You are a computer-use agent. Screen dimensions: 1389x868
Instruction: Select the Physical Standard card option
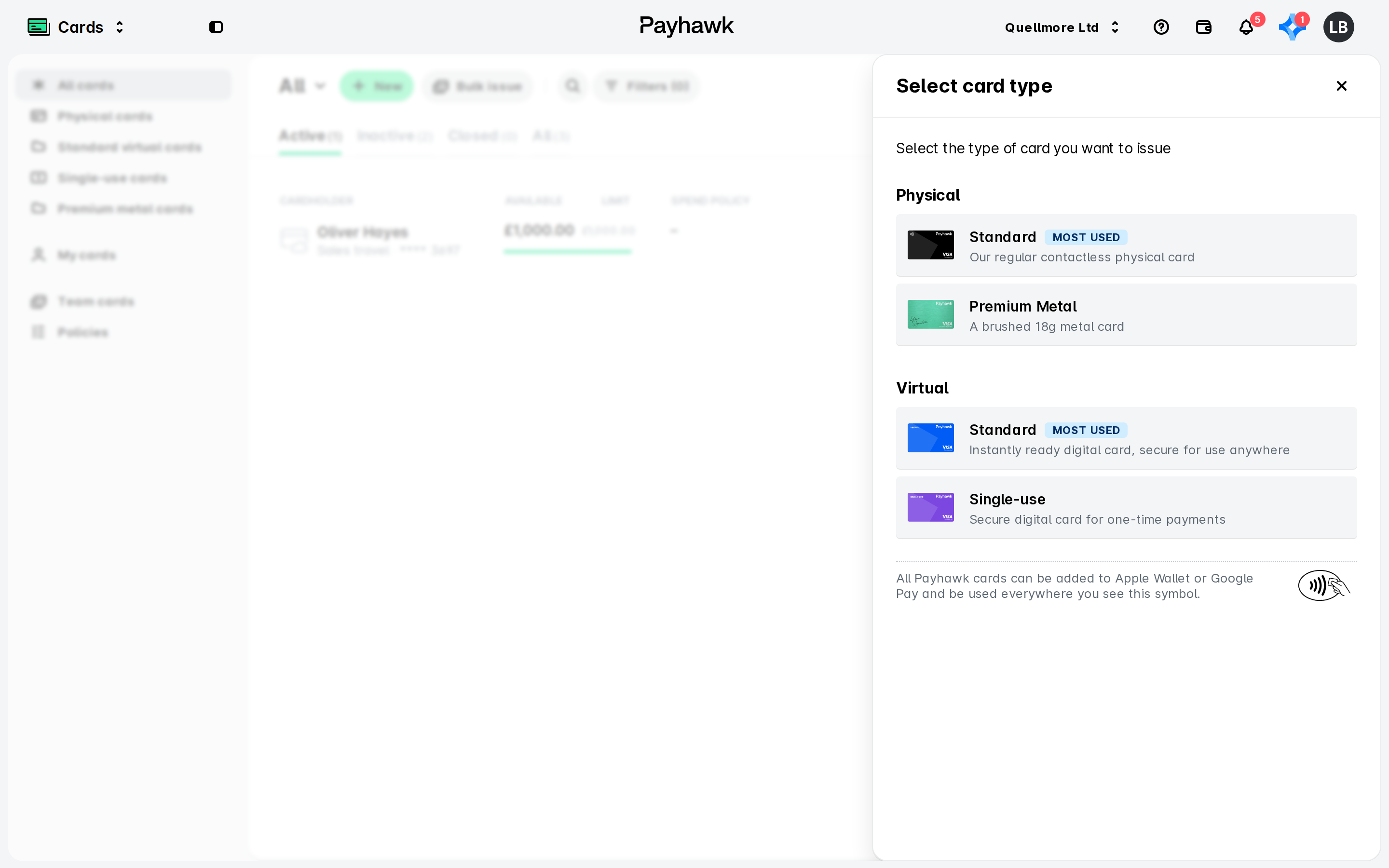click(x=1126, y=245)
